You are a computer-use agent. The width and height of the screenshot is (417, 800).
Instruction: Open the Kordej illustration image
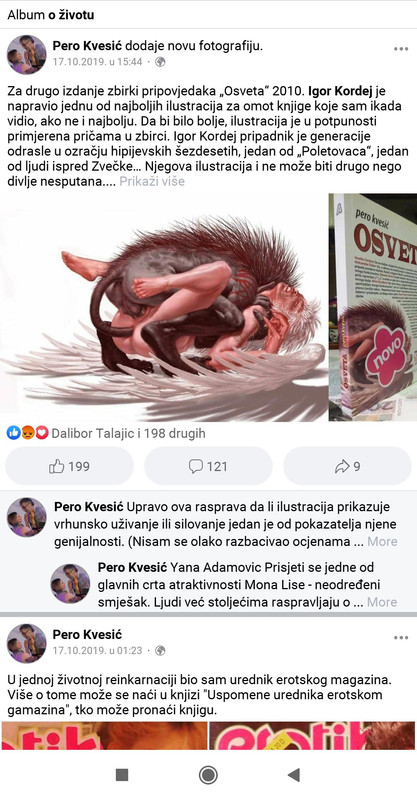coord(163,307)
